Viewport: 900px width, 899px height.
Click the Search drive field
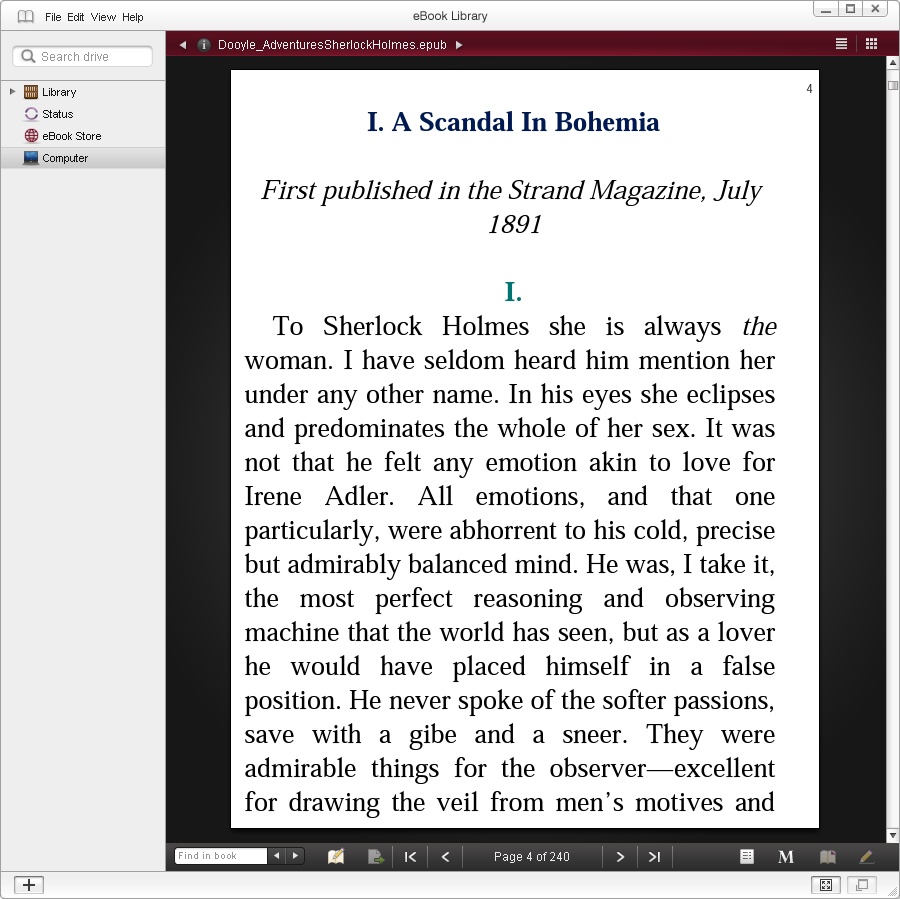83,56
